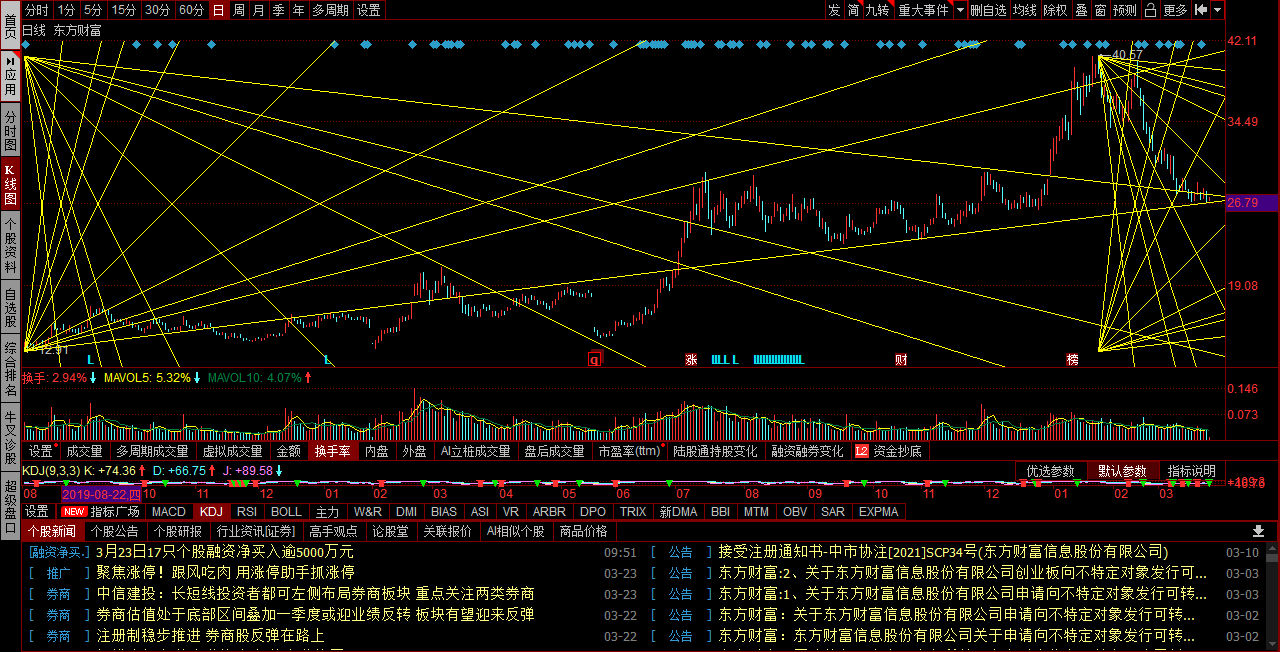Select 市盈率(ttm) indicator tab
Viewport: 1280px width, 652px height.
630,451
